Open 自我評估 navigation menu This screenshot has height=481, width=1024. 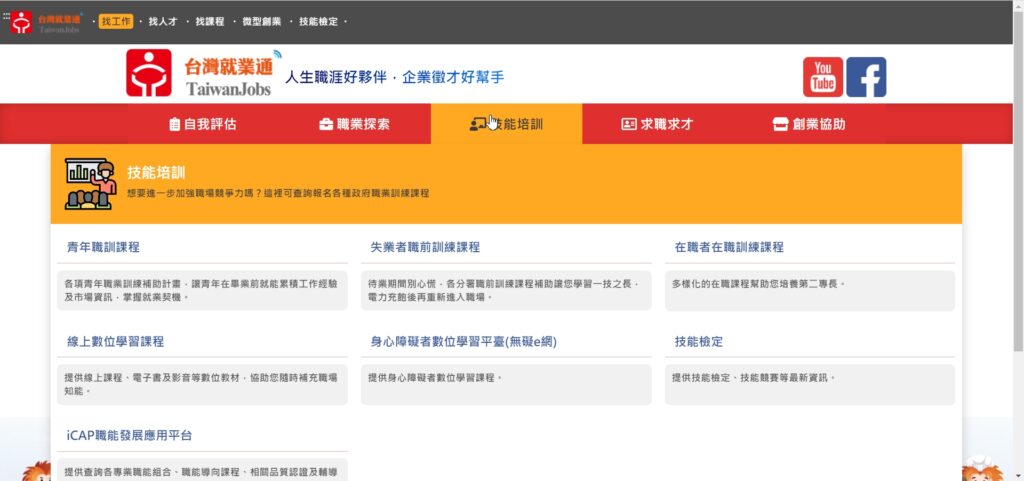203,124
